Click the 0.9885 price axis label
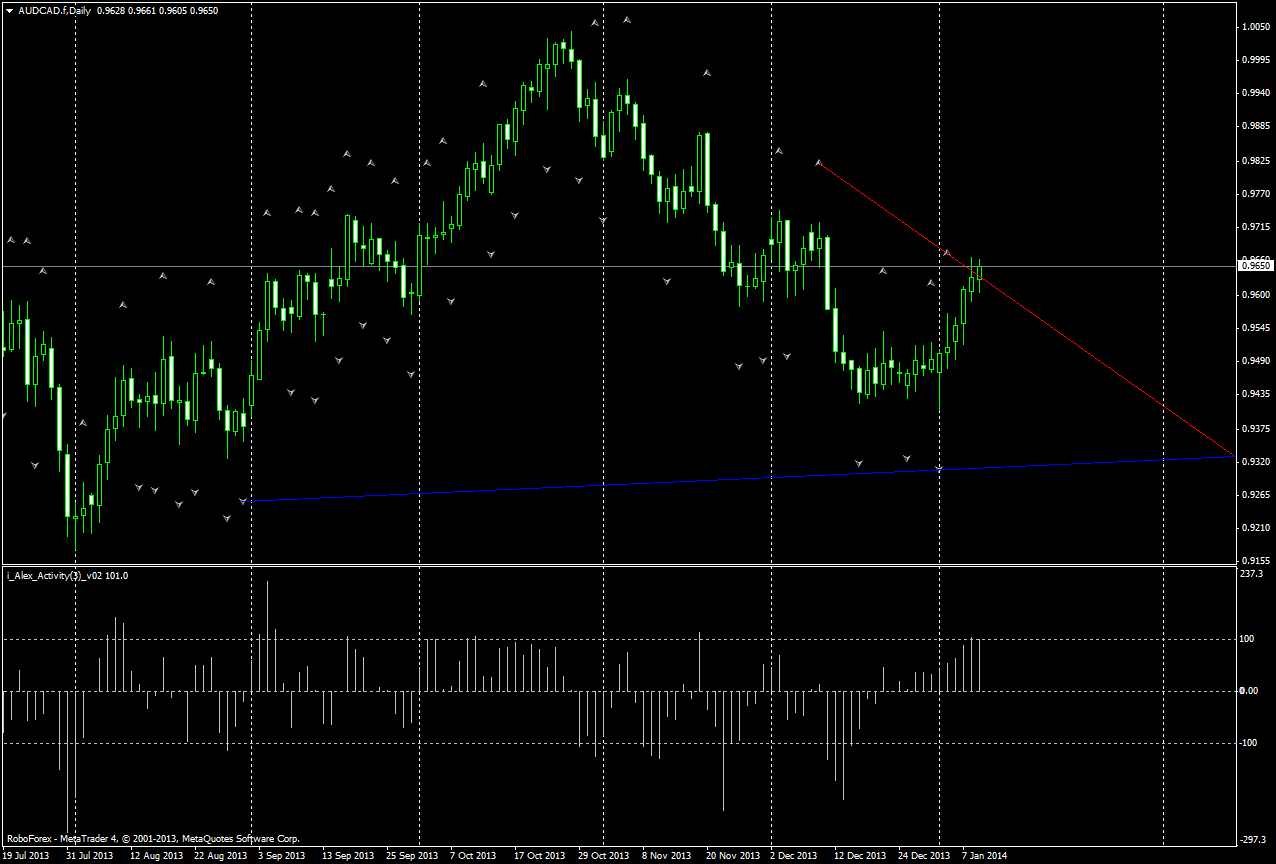 coord(1255,127)
